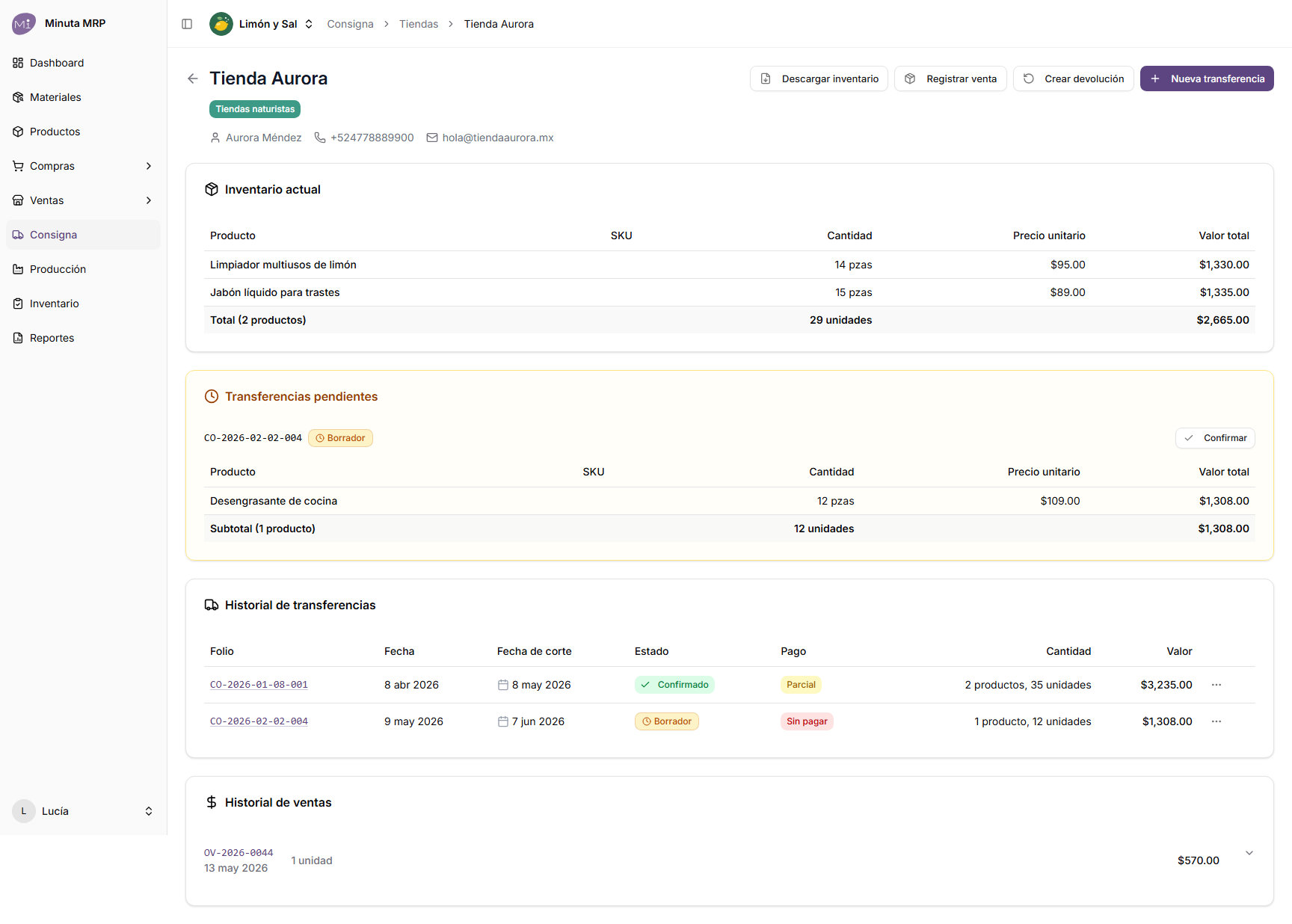Toggle the sidebar panel icon
The height and width of the screenshot is (924, 1292).
point(187,24)
